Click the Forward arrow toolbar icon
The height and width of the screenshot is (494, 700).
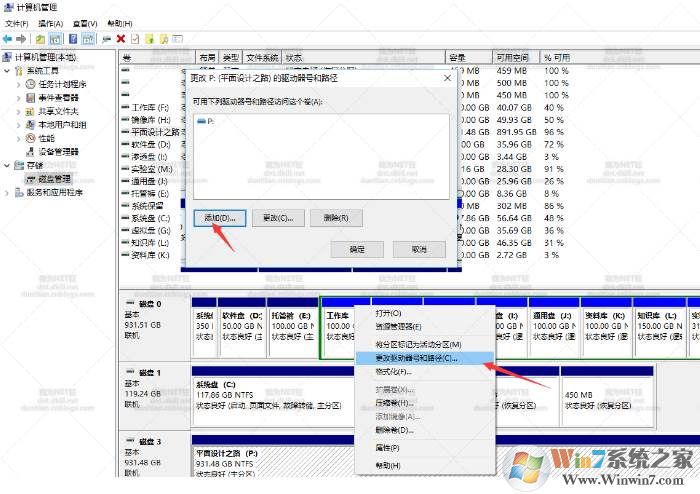point(23,38)
